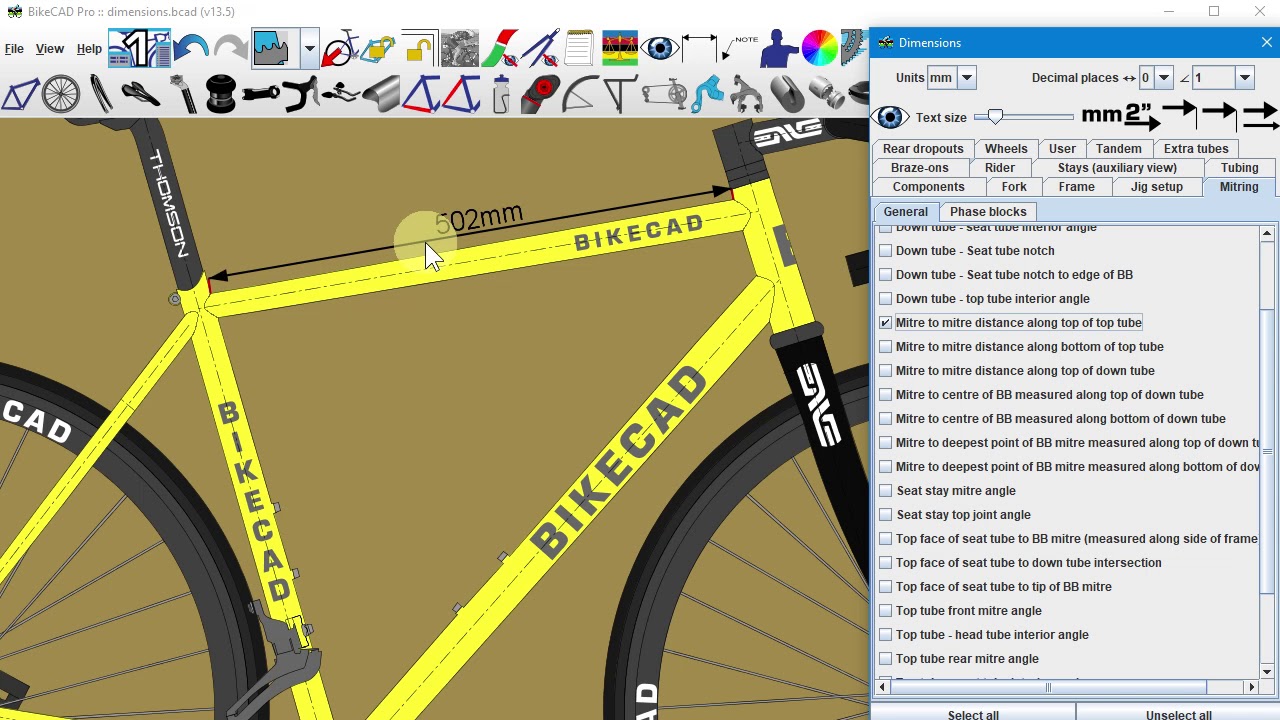Open the File menu
This screenshot has height=720, width=1280.
tap(14, 48)
